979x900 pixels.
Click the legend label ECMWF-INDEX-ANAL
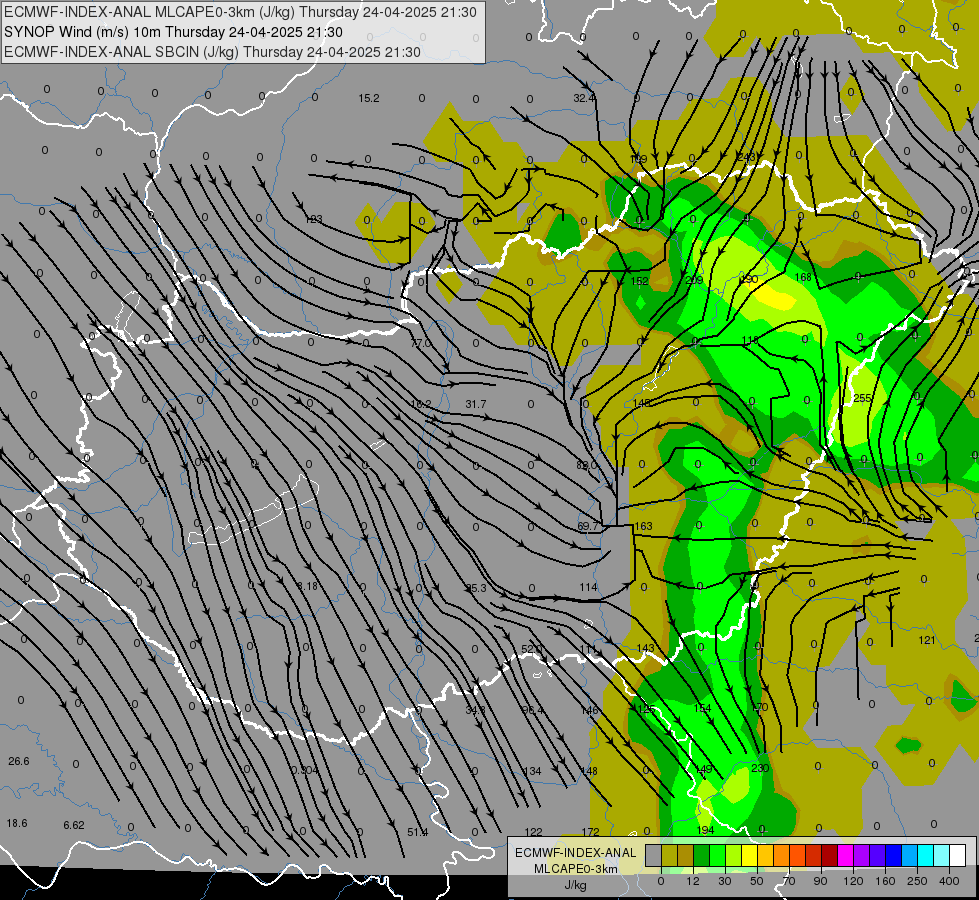pos(576,853)
